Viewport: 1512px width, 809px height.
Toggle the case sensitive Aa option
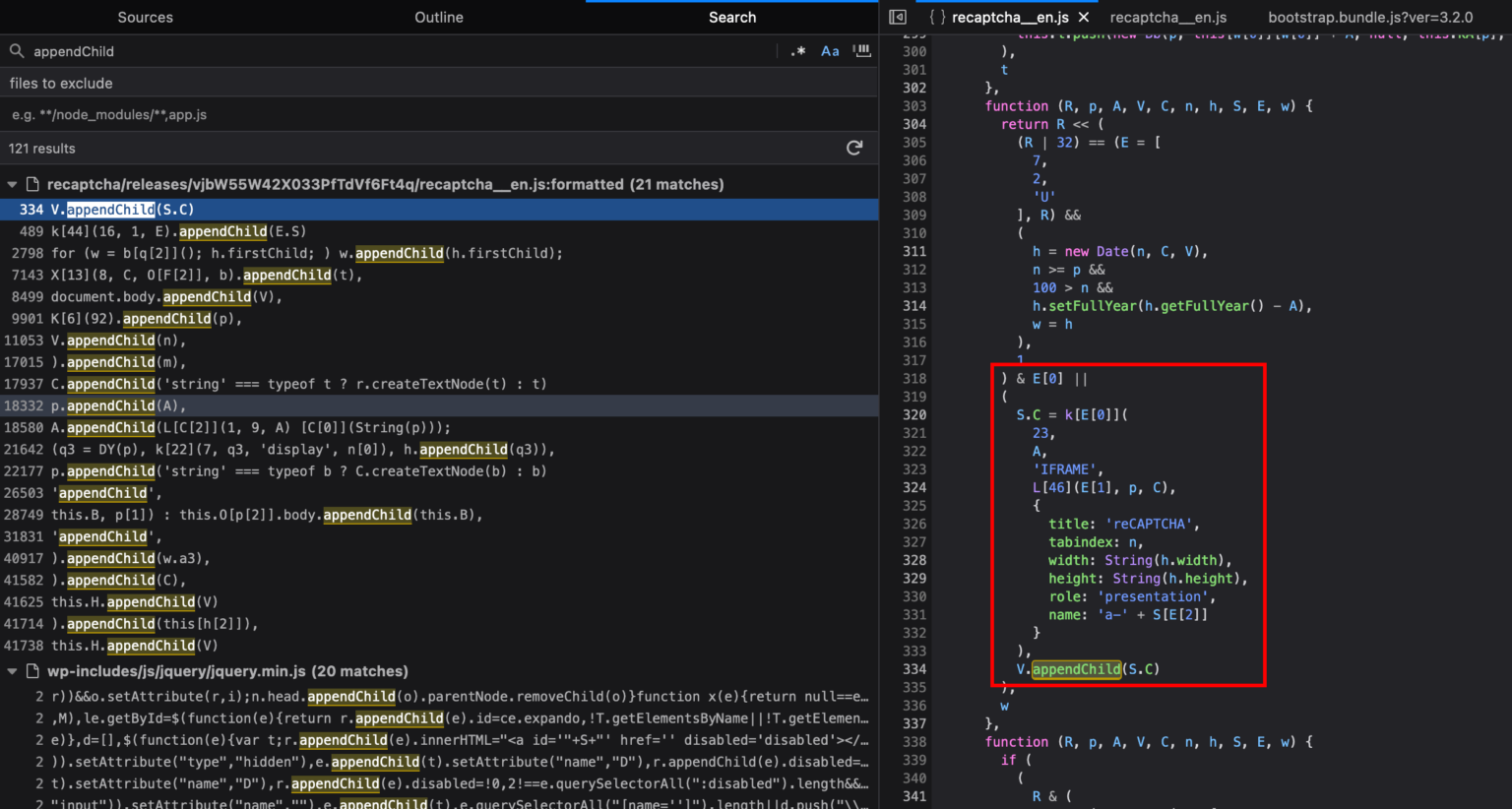pyautogui.click(x=830, y=51)
